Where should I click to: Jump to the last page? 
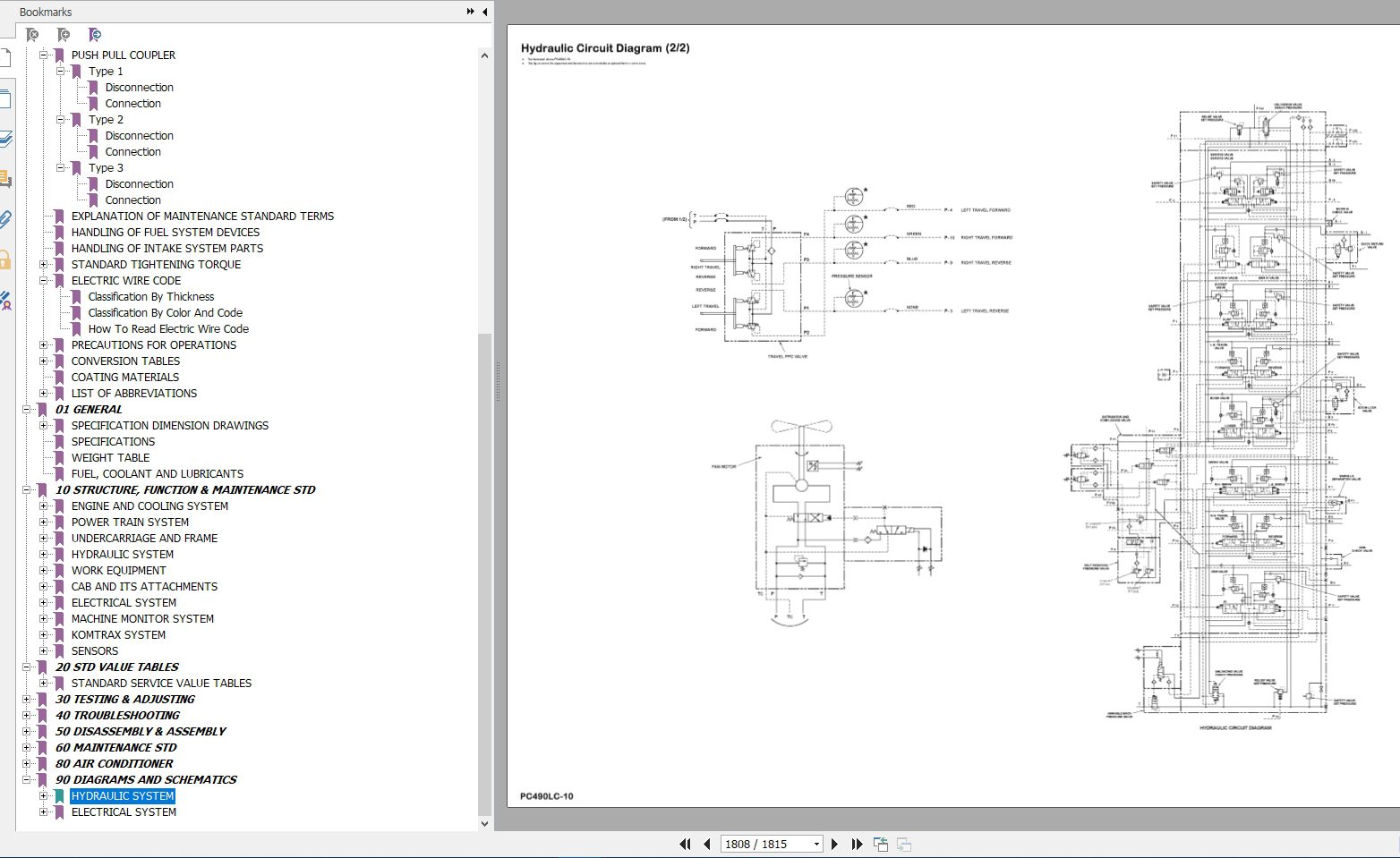(857, 844)
